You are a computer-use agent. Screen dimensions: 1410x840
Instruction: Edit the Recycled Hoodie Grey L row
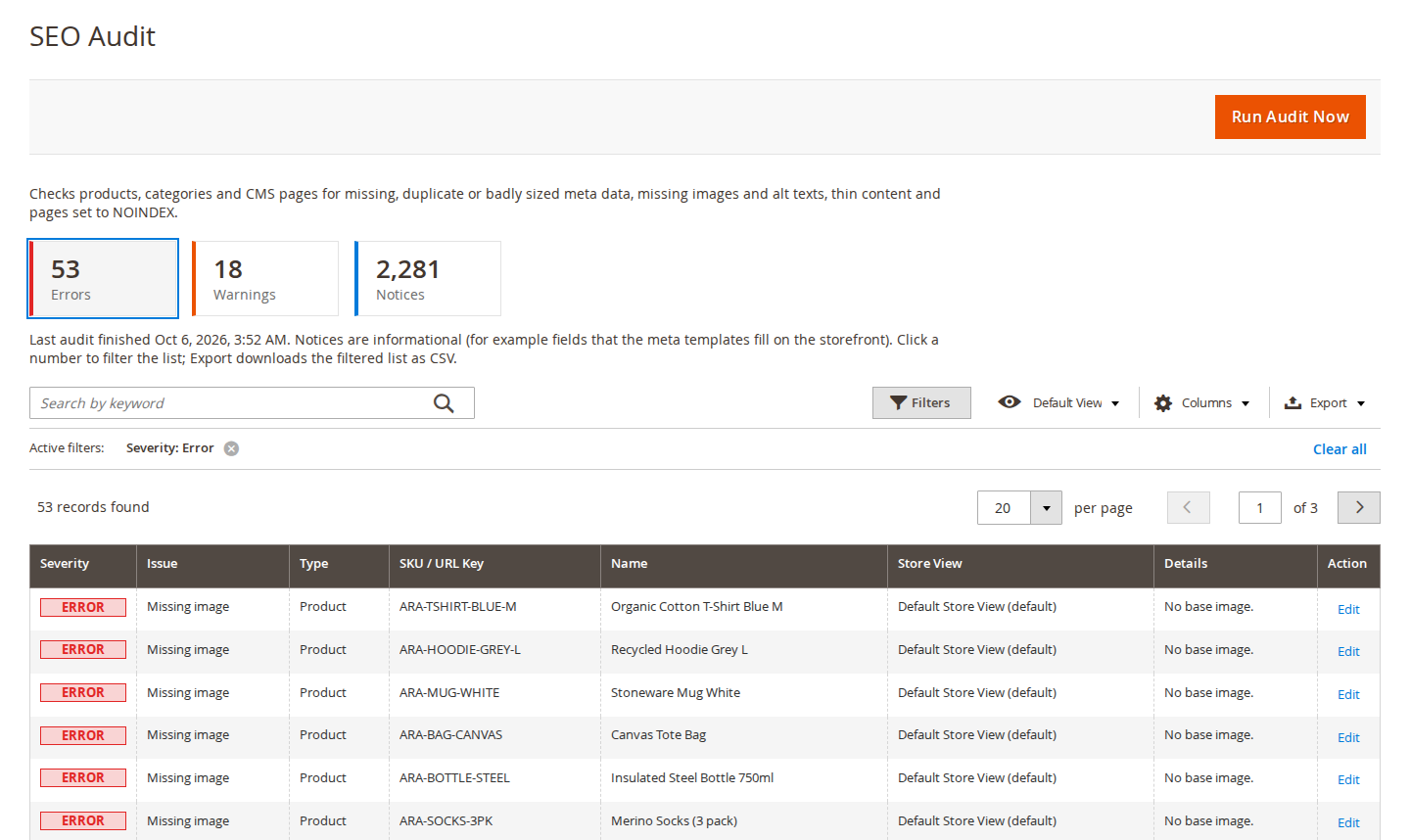coord(1348,651)
